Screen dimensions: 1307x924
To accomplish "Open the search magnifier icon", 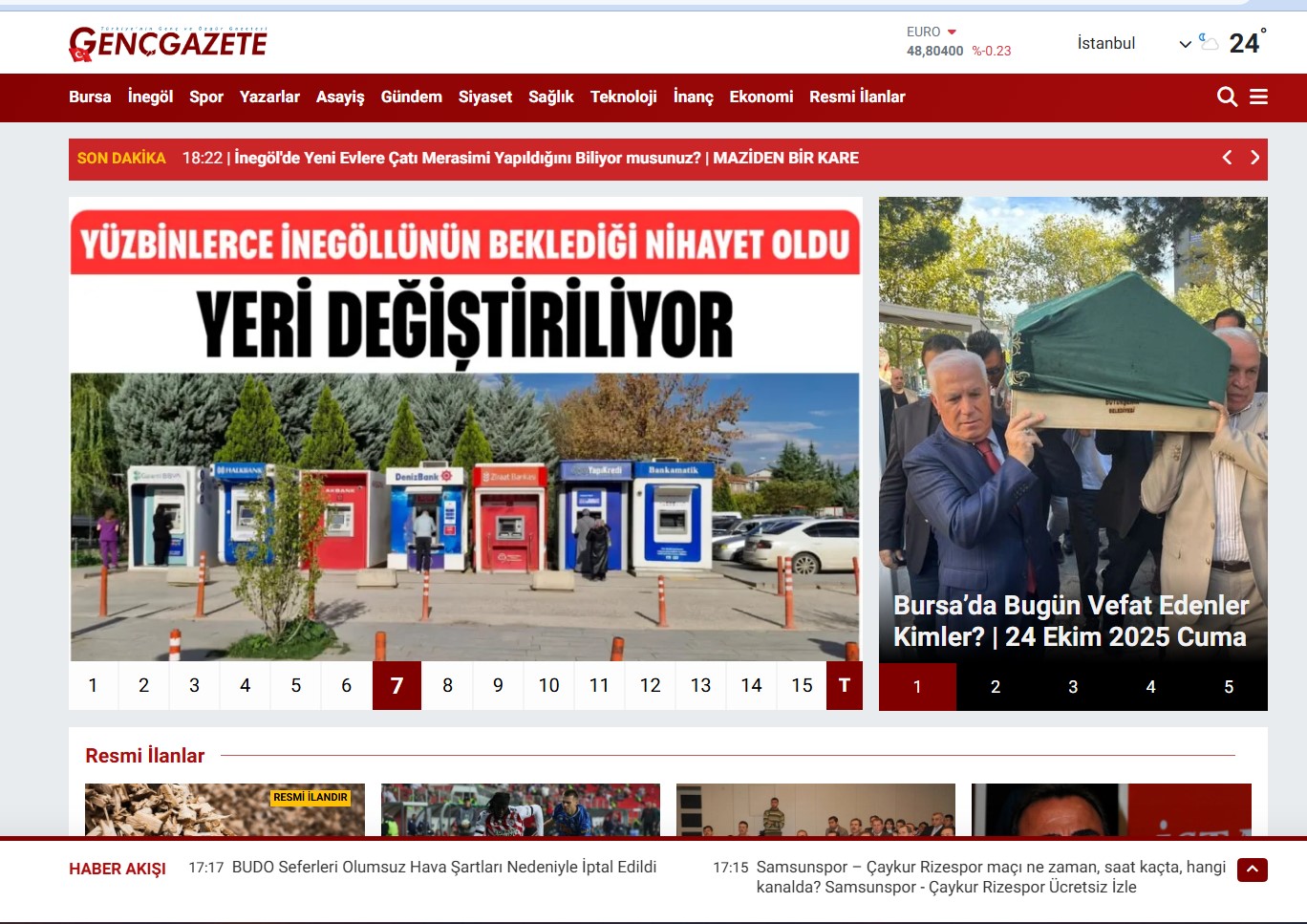I will [x=1227, y=97].
